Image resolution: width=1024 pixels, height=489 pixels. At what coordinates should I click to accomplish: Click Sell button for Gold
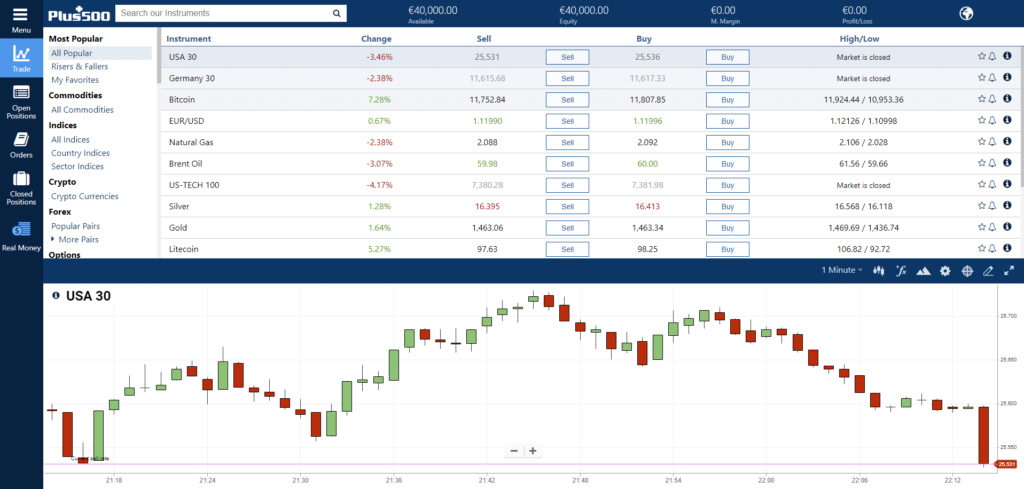(568, 228)
